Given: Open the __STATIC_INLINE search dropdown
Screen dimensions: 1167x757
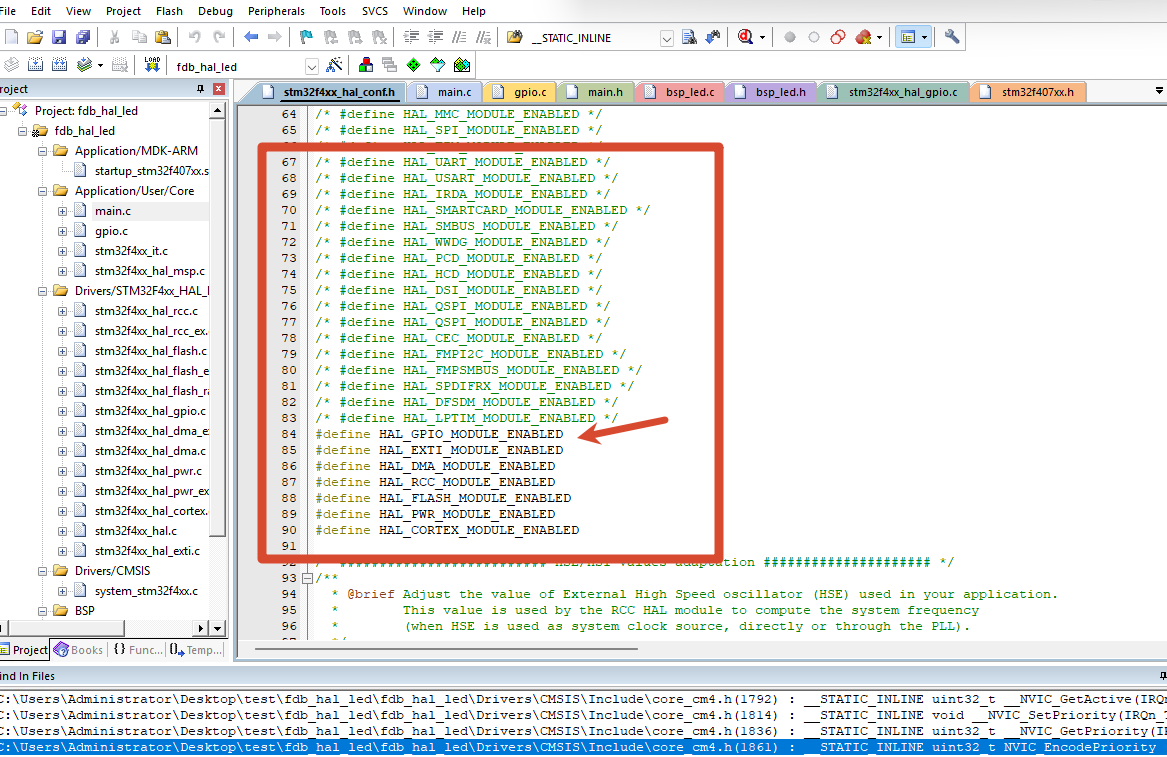Looking at the screenshot, I should pyautogui.click(x=667, y=38).
